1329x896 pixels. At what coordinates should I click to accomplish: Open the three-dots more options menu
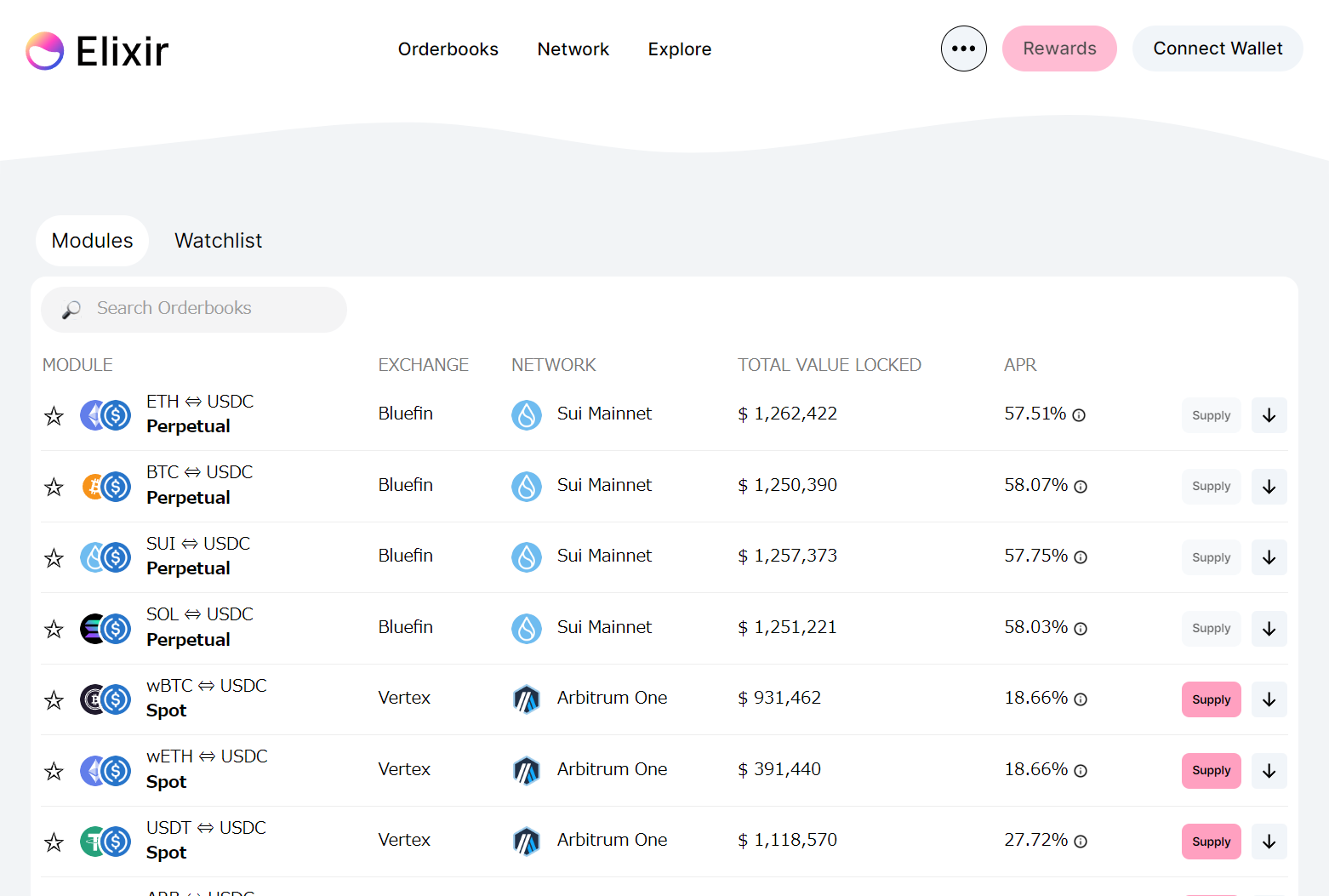tap(963, 49)
